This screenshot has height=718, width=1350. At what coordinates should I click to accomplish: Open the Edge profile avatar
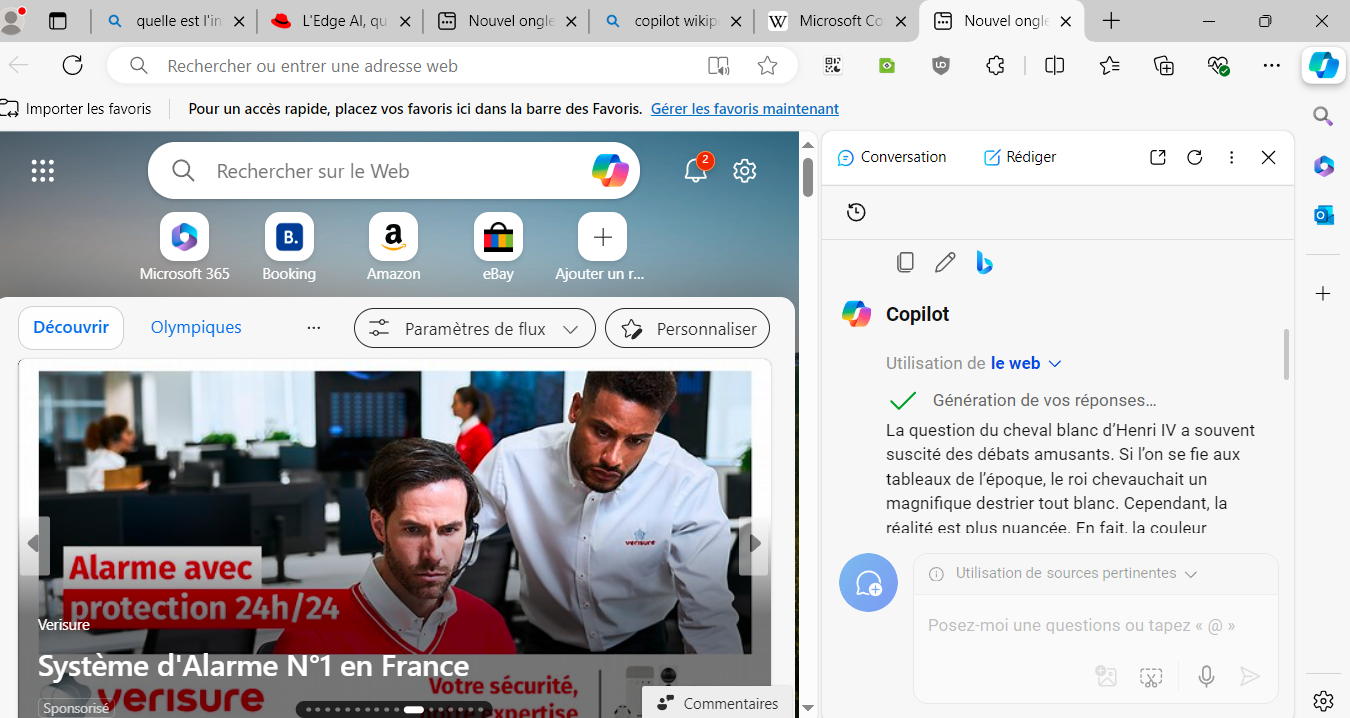tap(12, 20)
